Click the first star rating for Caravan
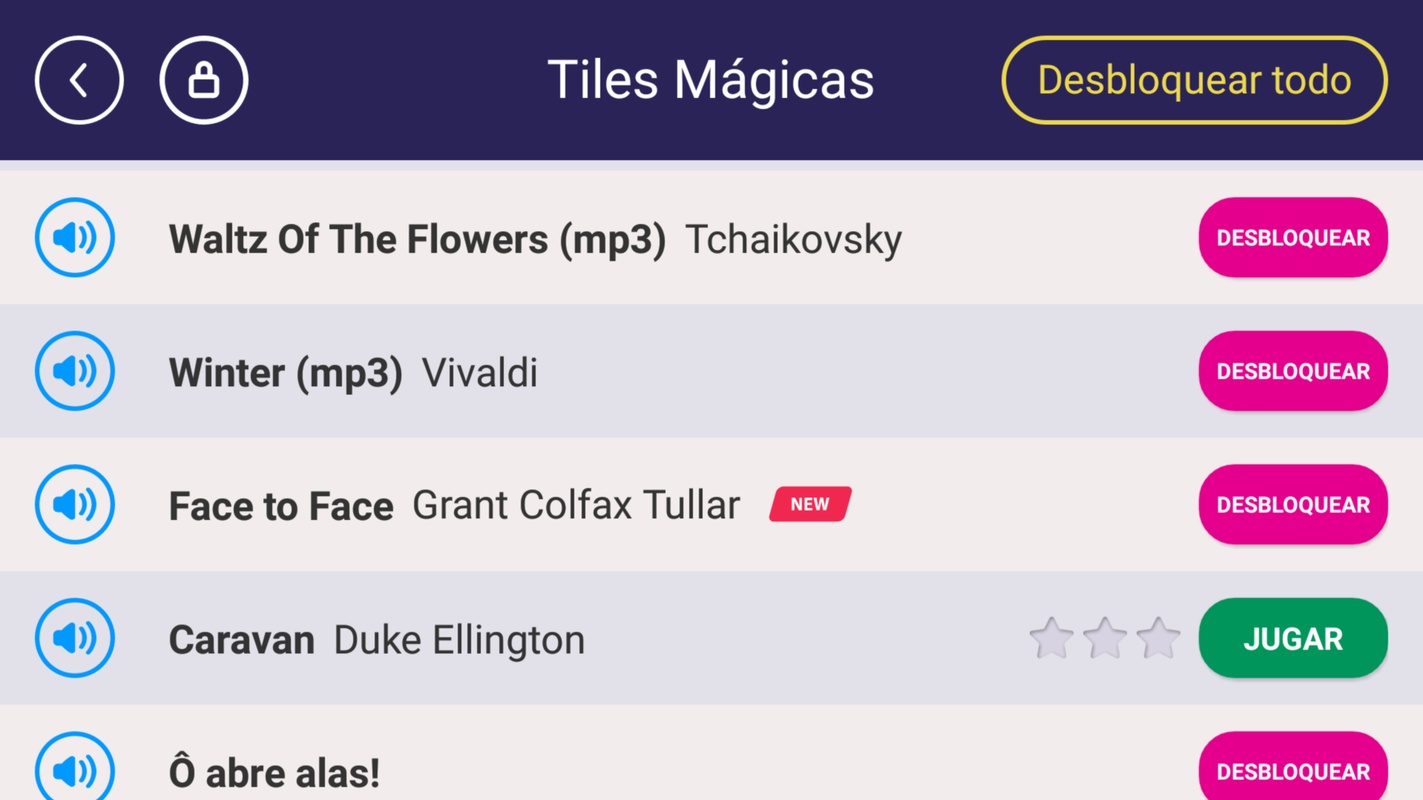This screenshot has height=800, width=1423. coord(1051,638)
